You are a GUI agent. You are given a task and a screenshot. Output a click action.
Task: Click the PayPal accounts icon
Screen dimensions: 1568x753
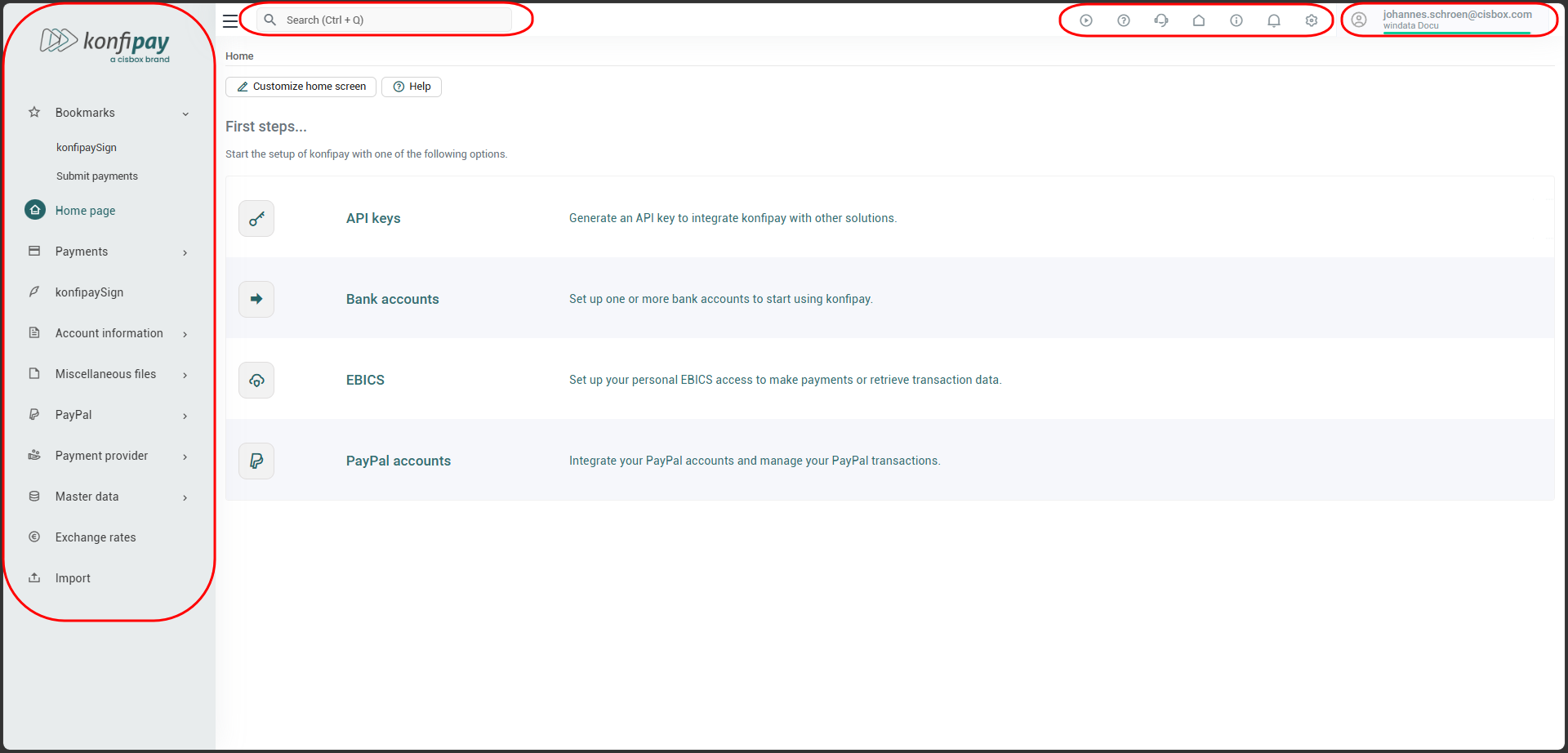(256, 461)
